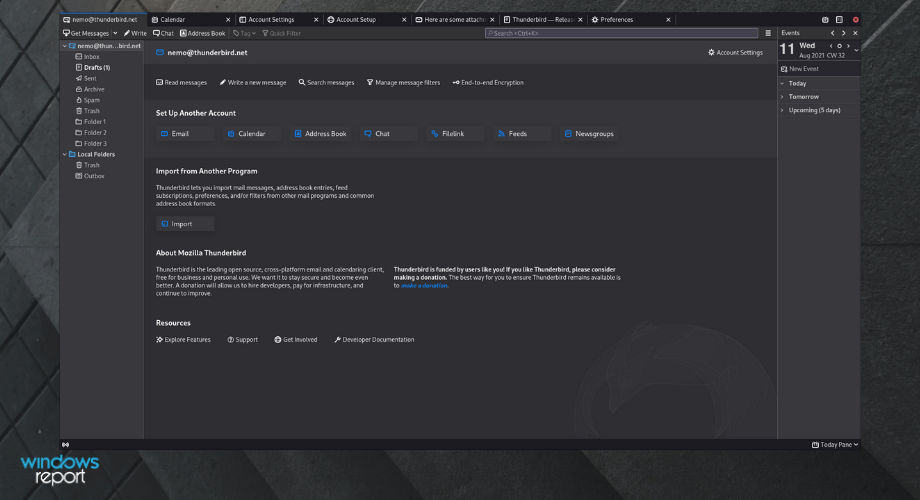Open Explore Features resource
This screenshot has width=920, height=500.
(x=183, y=340)
